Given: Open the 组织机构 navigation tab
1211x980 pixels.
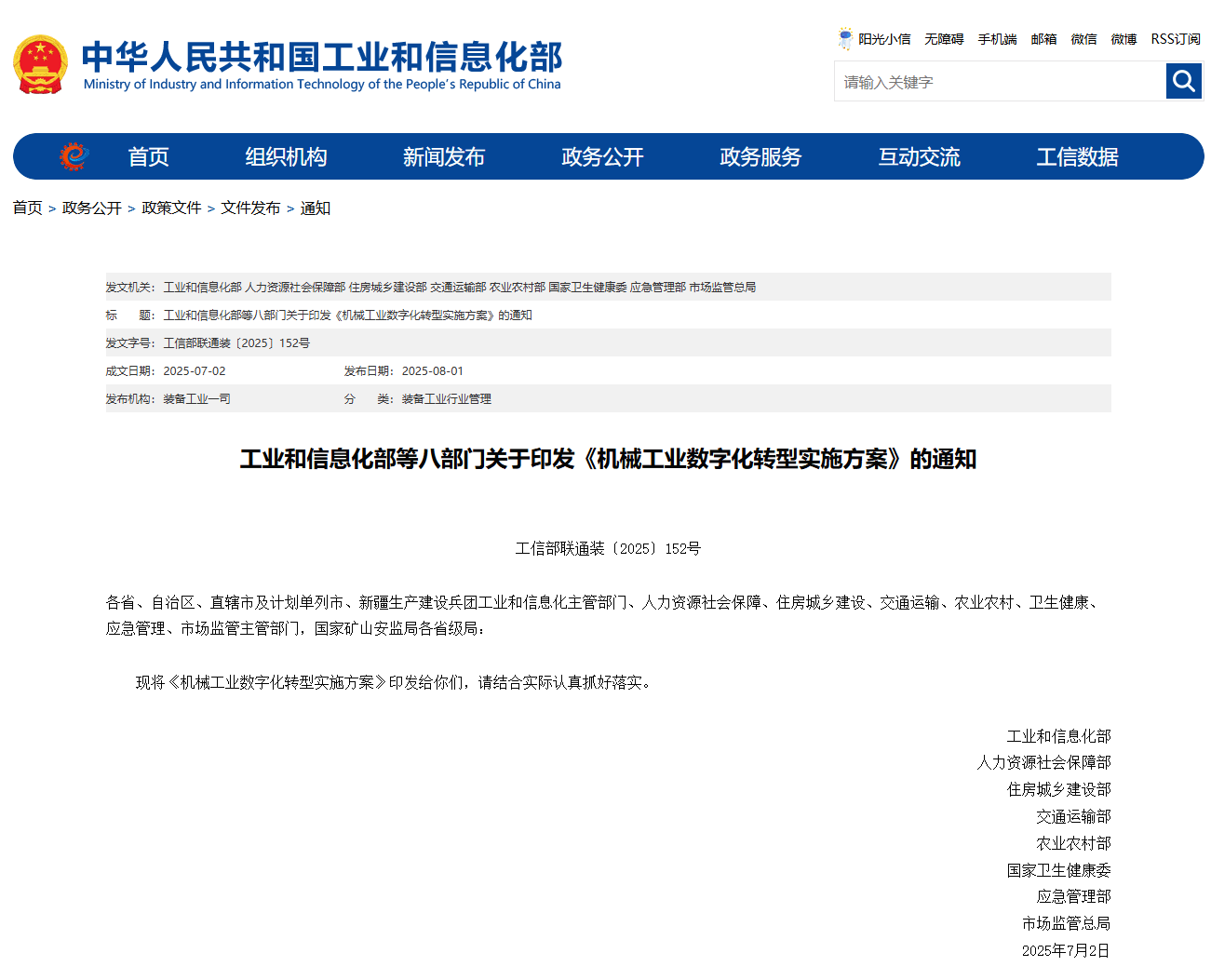Looking at the screenshot, I should (286, 157).
